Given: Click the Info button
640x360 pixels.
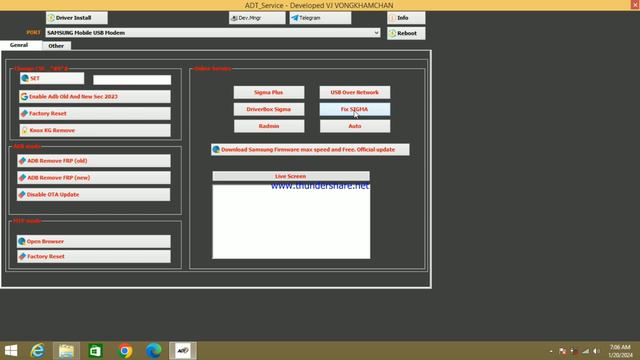Looking at the screenshot, I should tap(406, 18).
